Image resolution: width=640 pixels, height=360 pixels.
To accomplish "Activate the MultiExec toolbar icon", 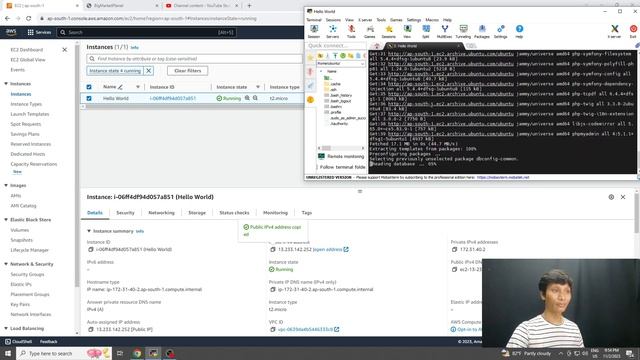I will tap(444, 31).
